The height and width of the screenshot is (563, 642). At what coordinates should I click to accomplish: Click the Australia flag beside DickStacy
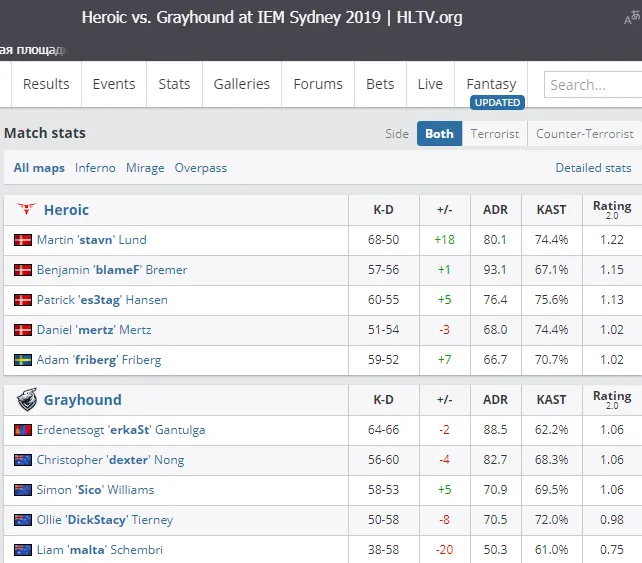tap(23, 520)
